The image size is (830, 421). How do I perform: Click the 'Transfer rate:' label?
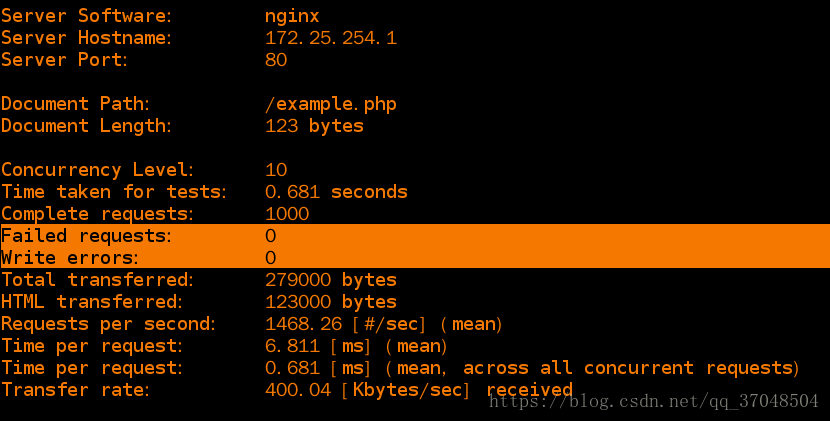click(x=75, y=390)
